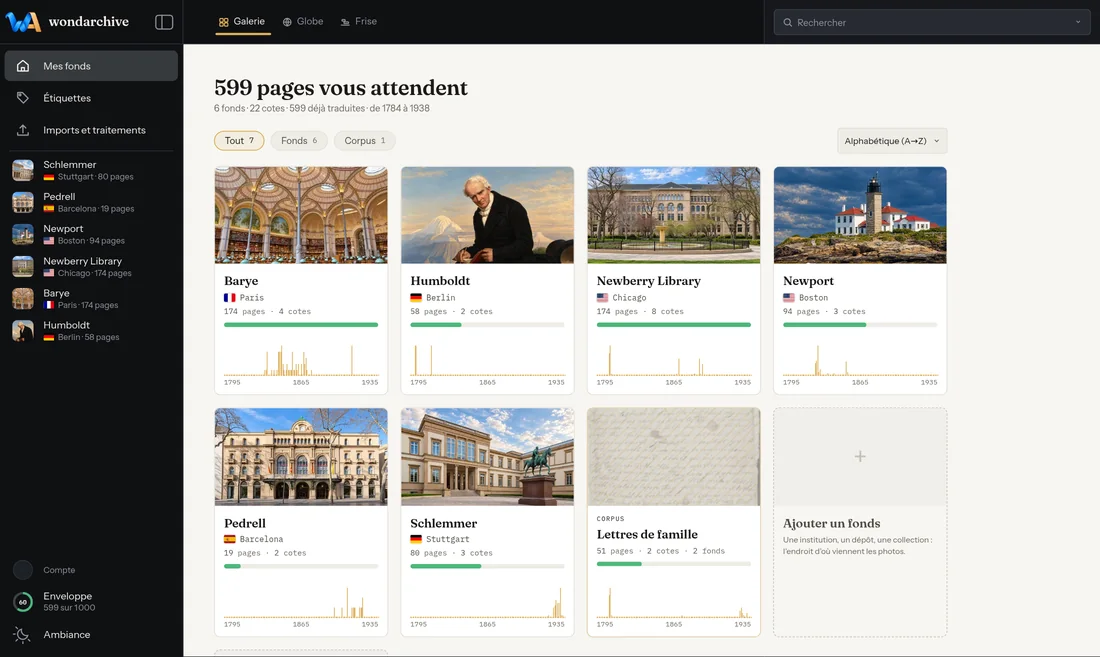Click the Mes fonds home icon

point(23,66)
